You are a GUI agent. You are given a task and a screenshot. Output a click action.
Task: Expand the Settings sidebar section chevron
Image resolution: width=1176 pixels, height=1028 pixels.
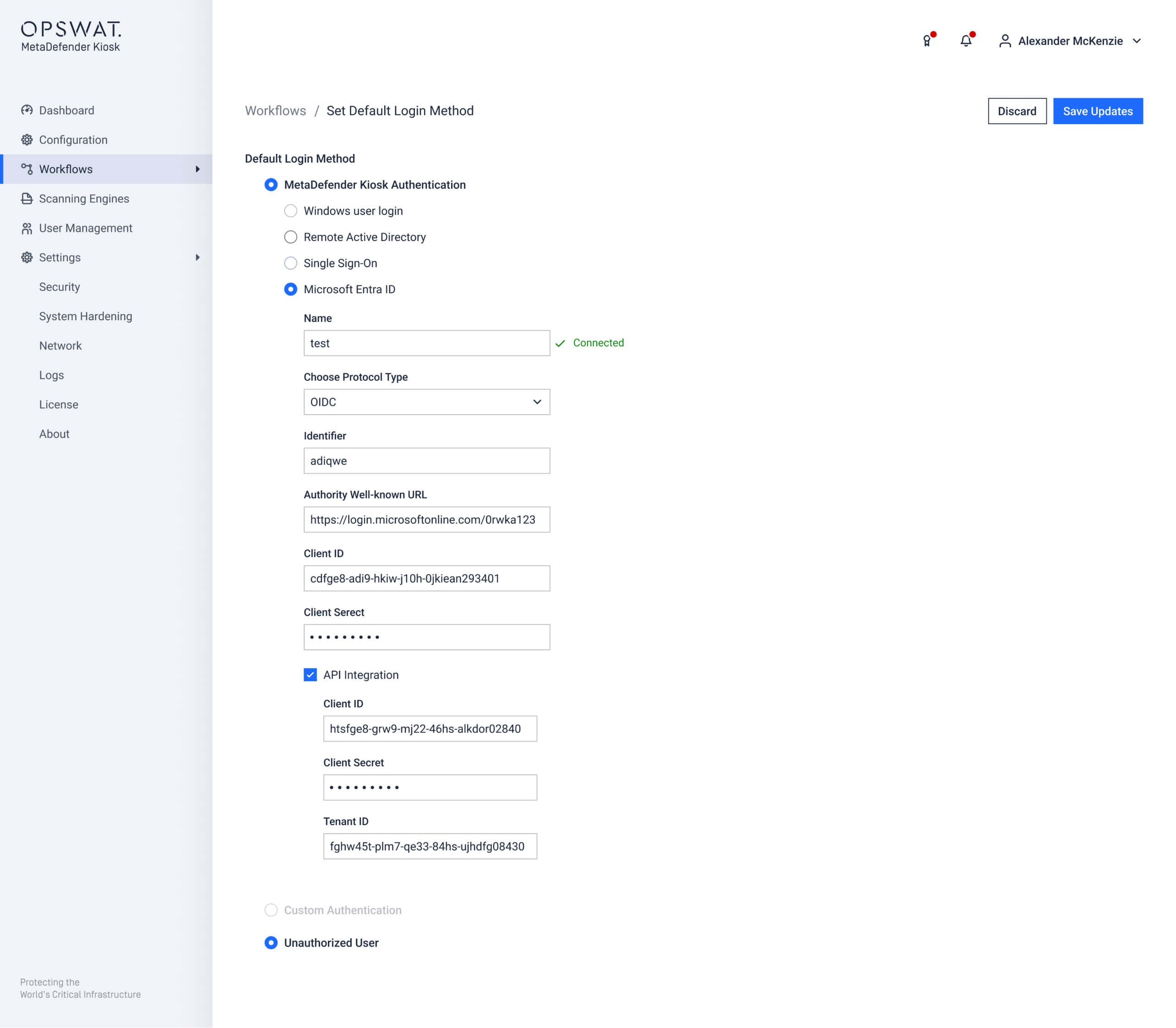198,257
